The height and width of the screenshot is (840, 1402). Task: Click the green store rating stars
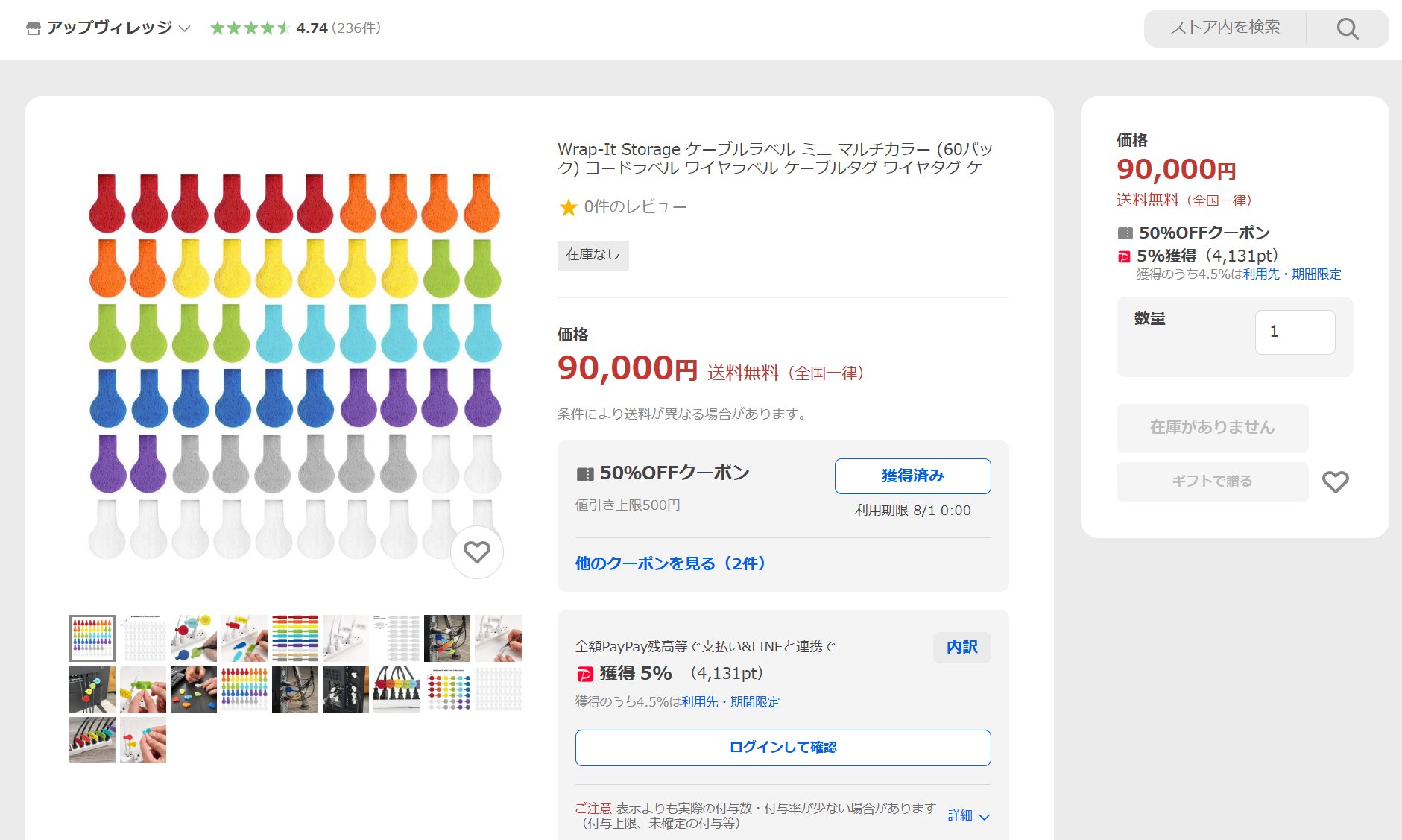(250, 28)
